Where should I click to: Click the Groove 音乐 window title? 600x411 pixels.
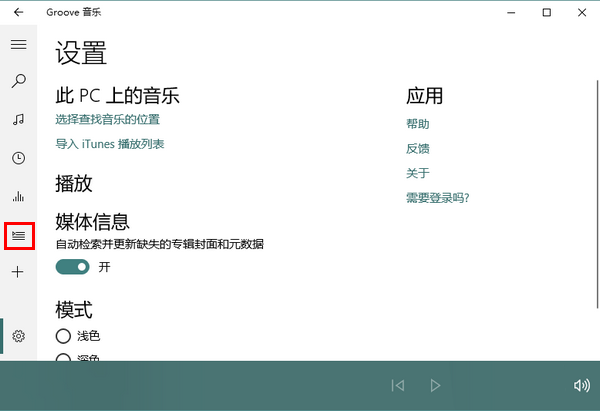[x=73, y=13]
